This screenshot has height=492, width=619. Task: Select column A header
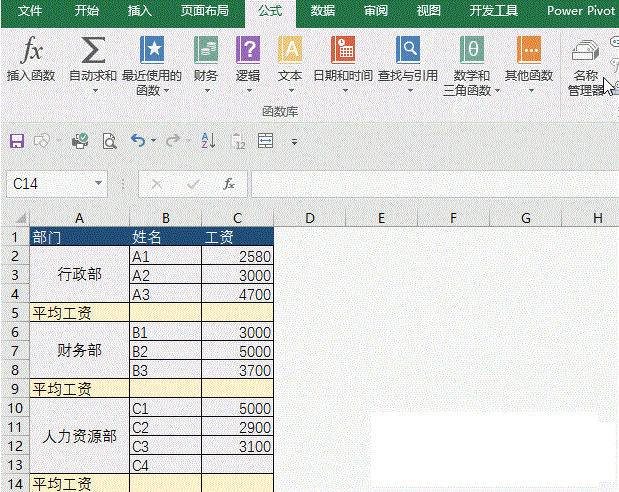[80, 218]
